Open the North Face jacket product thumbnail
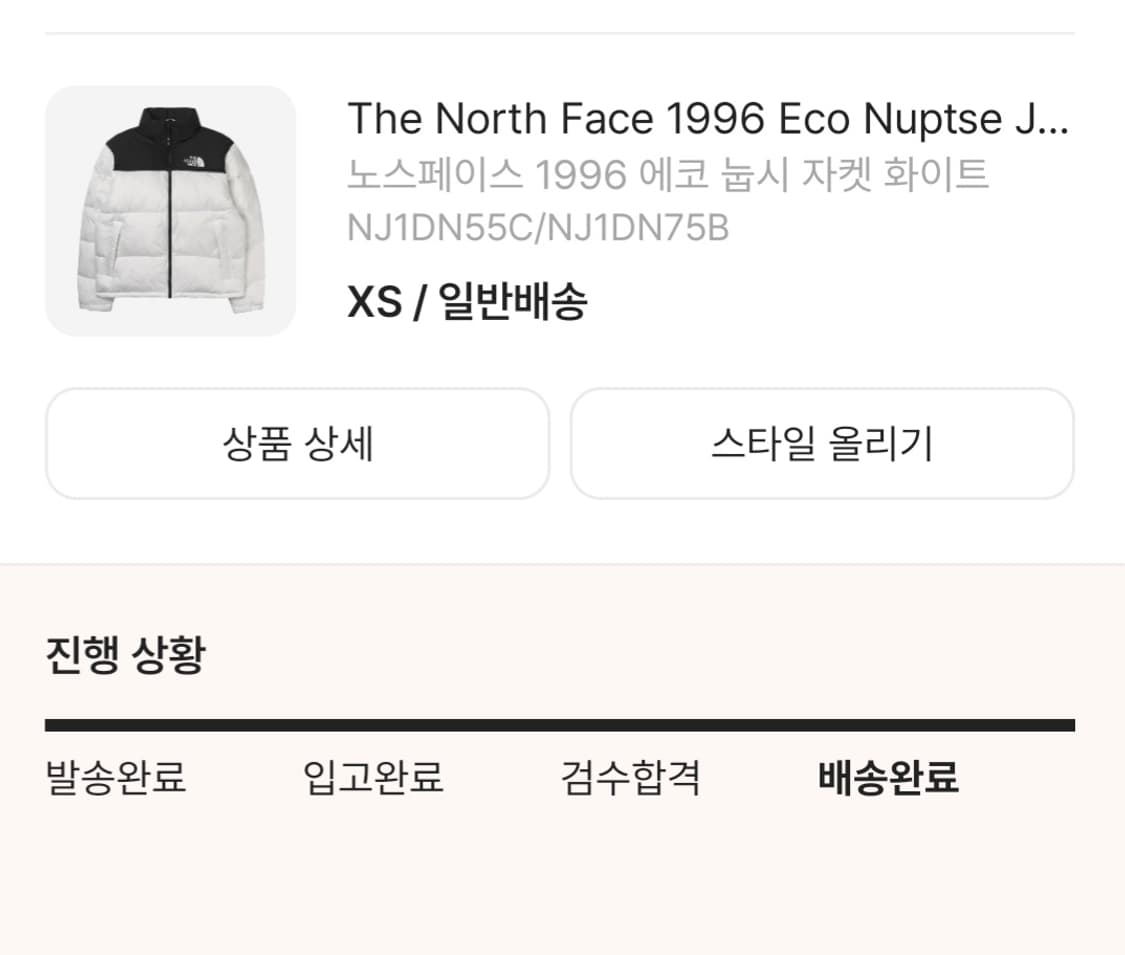Screen dimensions: 1125x955 click(170, 210)
